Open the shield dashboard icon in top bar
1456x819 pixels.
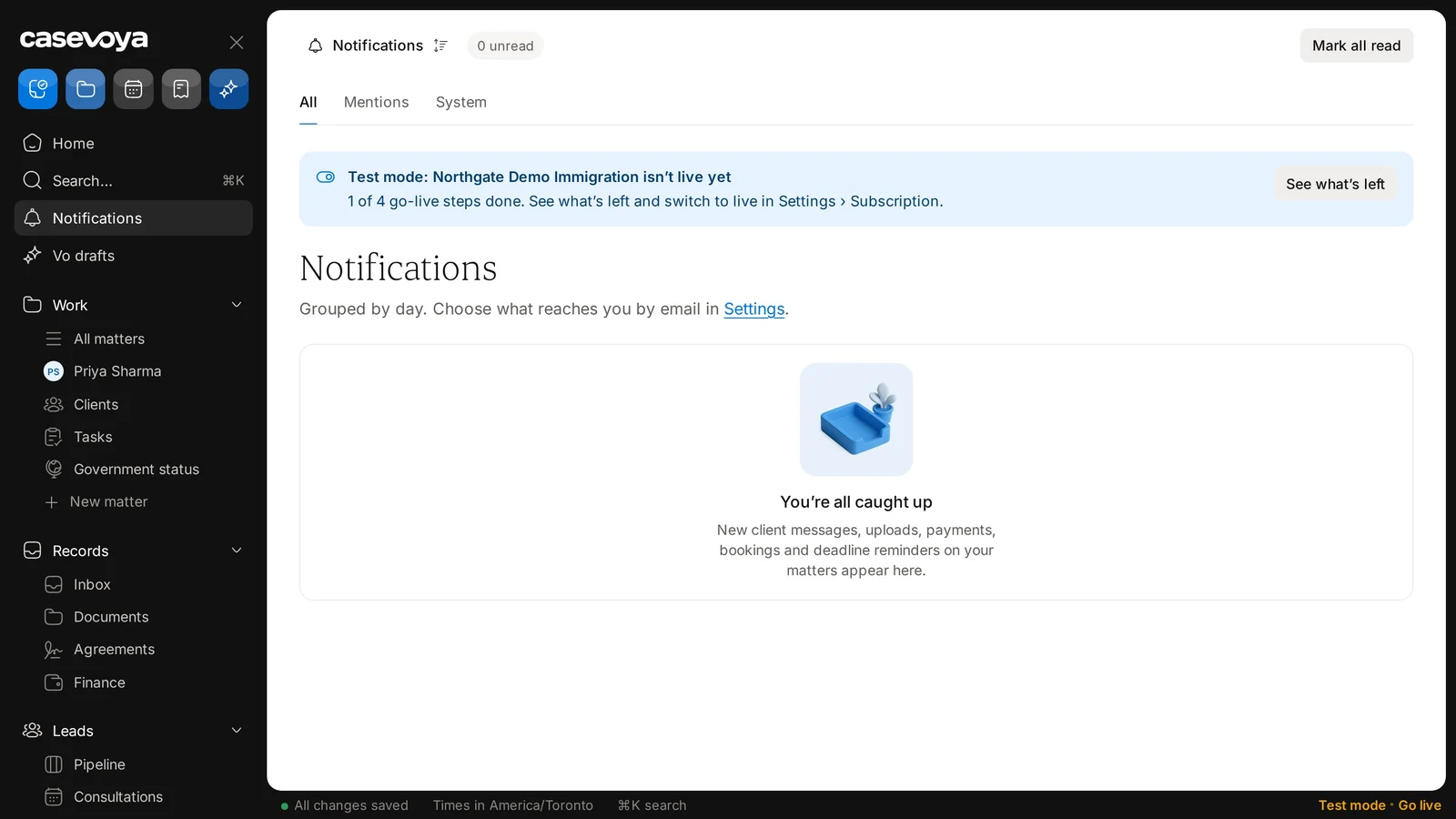coord(38,89)
